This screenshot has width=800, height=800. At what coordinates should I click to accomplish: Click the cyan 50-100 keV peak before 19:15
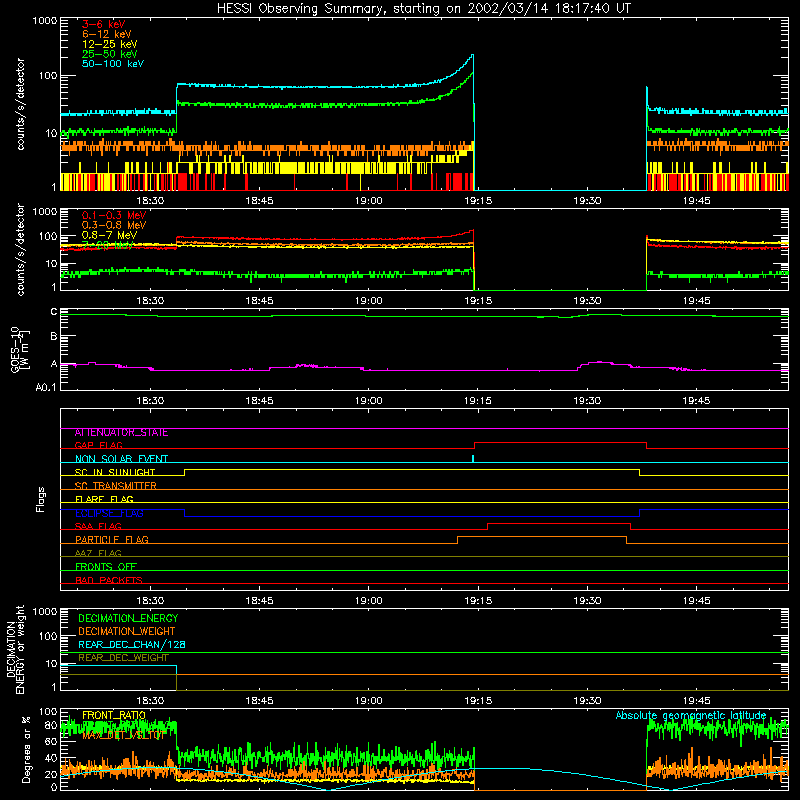[x=472, y=55]
